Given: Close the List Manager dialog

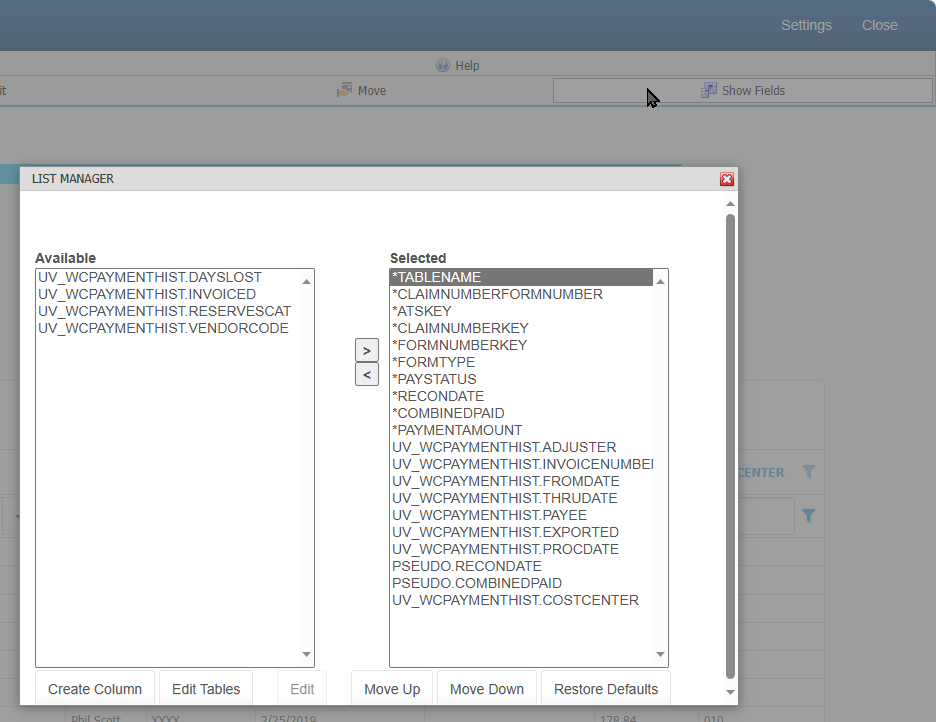Looking at the screenshot, I should pyautogui.click(x=727, y=179).
